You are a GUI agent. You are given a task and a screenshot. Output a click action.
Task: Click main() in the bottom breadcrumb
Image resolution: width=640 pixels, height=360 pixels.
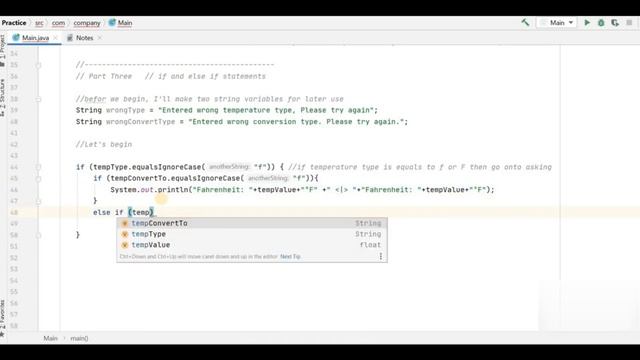coord(79,338)
